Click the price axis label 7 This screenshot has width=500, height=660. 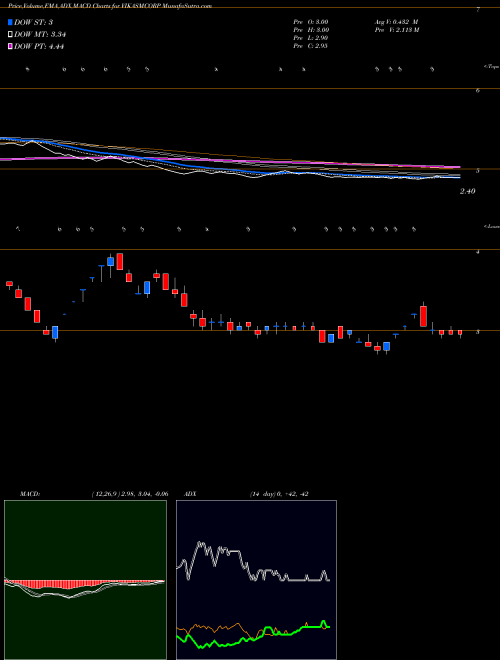[478, 9]
